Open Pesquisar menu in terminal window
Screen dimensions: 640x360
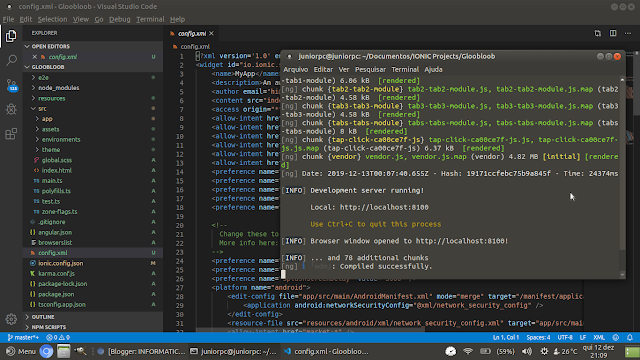[370, 69]
